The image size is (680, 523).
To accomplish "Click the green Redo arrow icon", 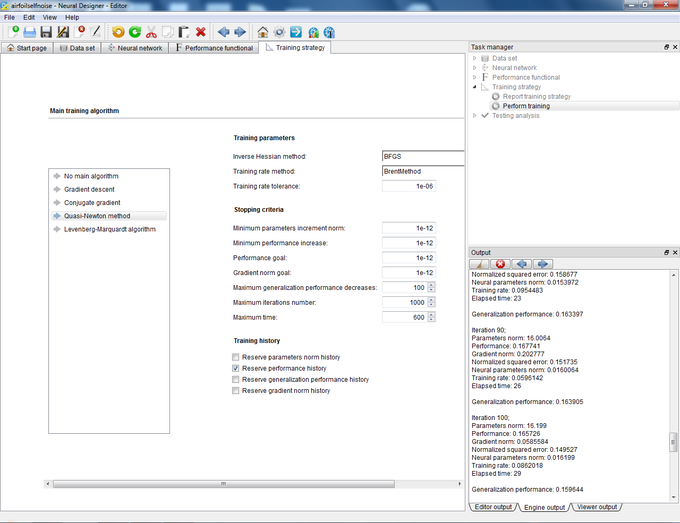I will (x=135, y=32).
